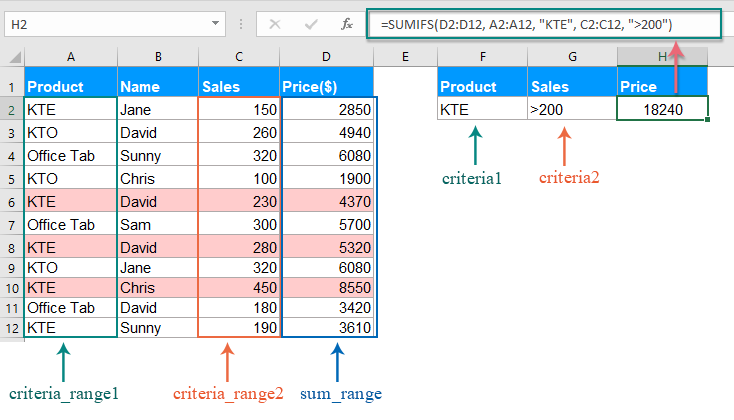The height and width of the screenshot is (420, 734).
Task: Select column H header
Action: coord(662,57)
